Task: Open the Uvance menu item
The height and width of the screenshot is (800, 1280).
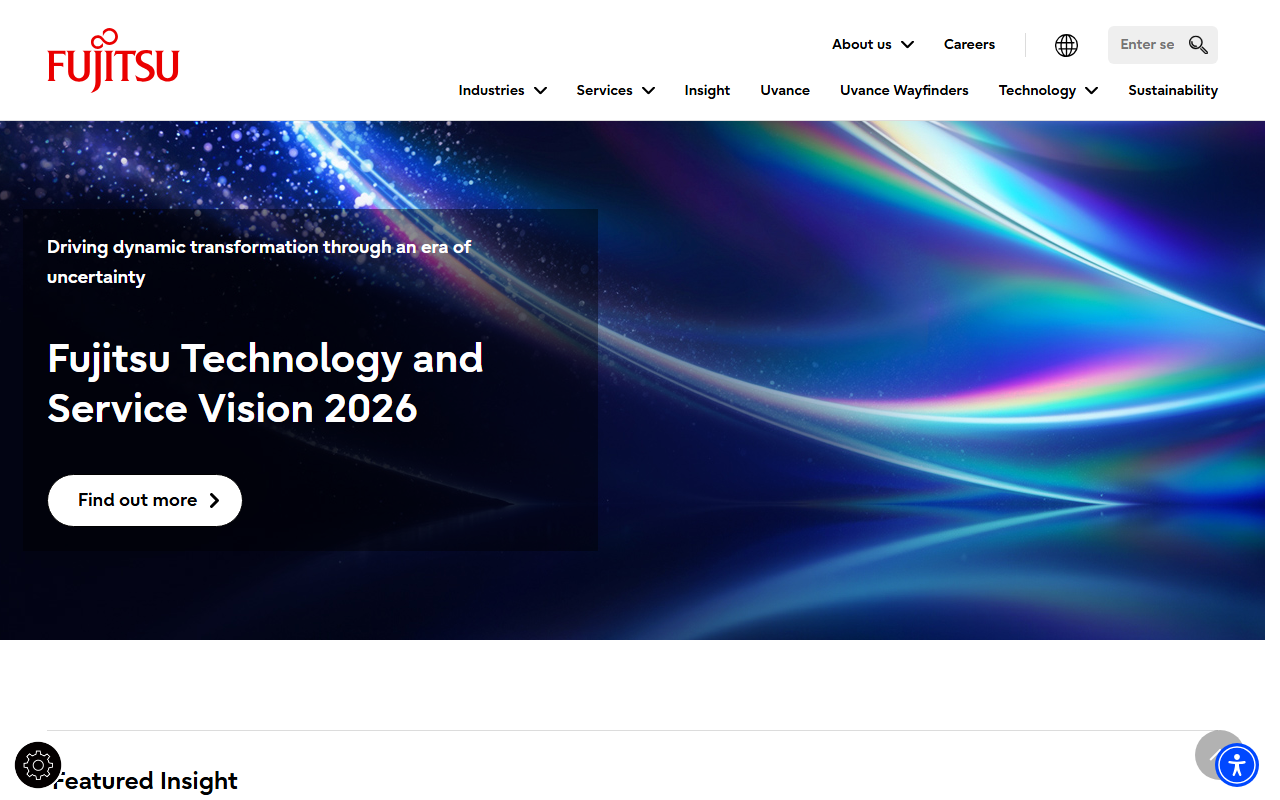Action: (x=785, y=90)
